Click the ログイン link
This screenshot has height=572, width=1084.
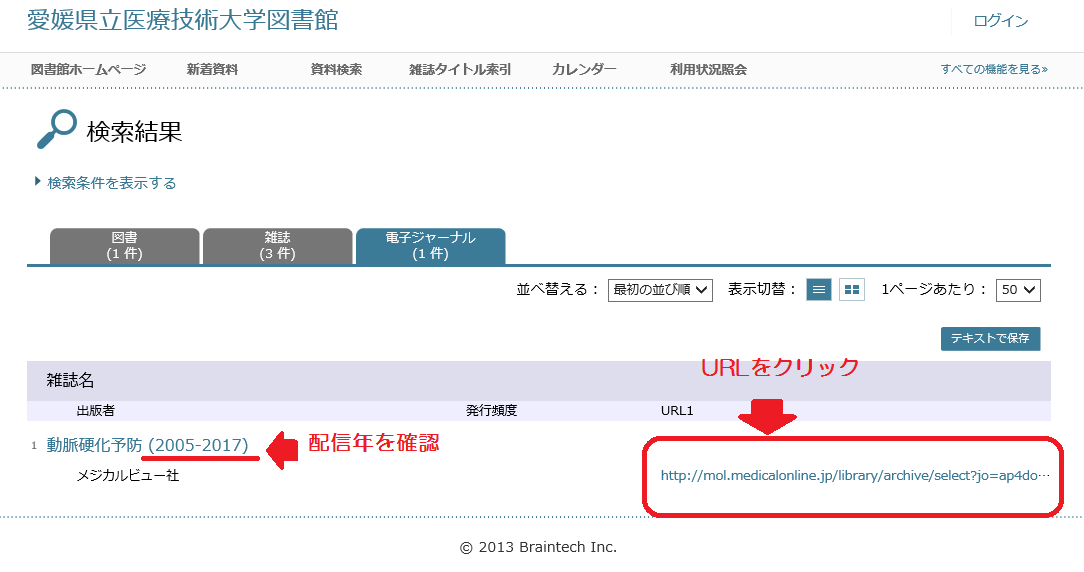(1000, 21)
